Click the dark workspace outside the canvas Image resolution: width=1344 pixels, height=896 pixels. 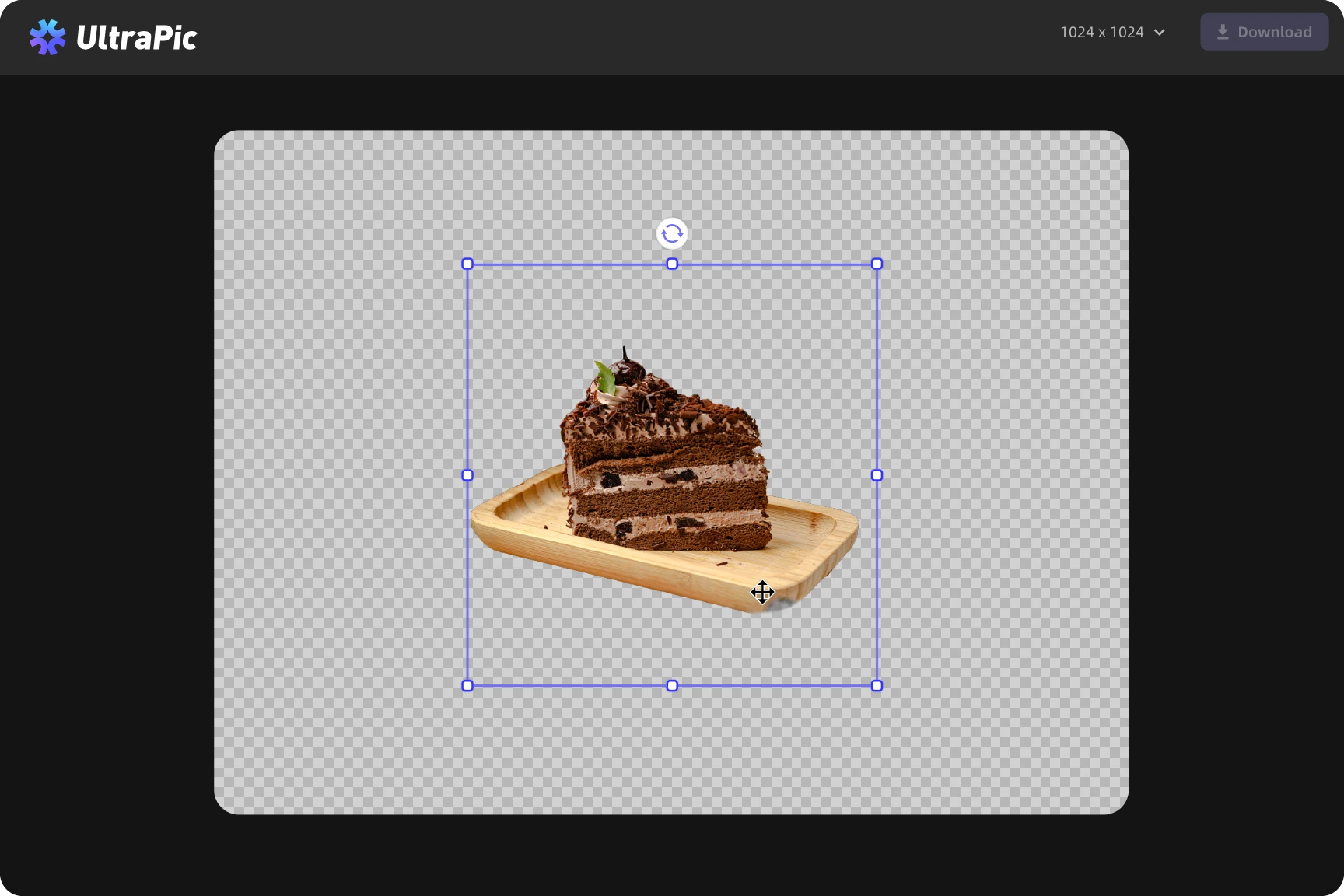click(x=109, y=467)
